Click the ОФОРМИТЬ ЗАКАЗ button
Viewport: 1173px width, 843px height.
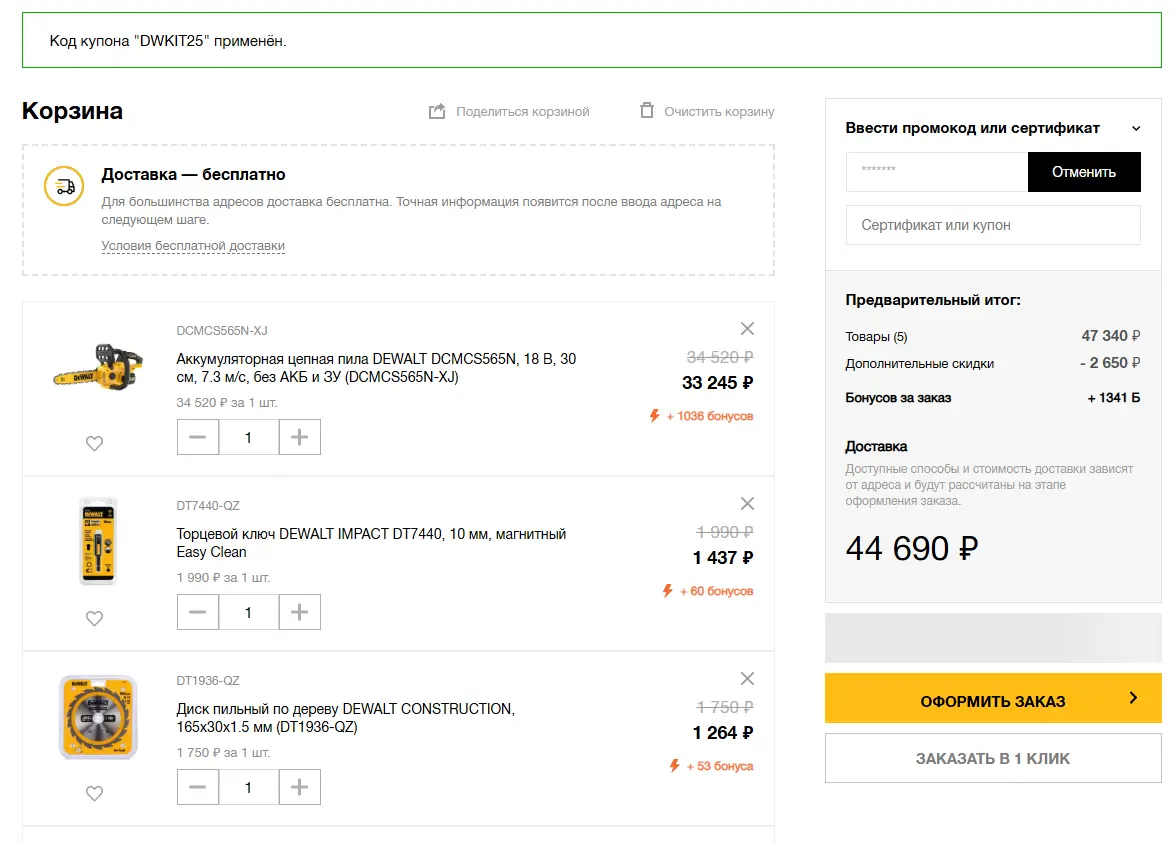click(x=993, y=698)
